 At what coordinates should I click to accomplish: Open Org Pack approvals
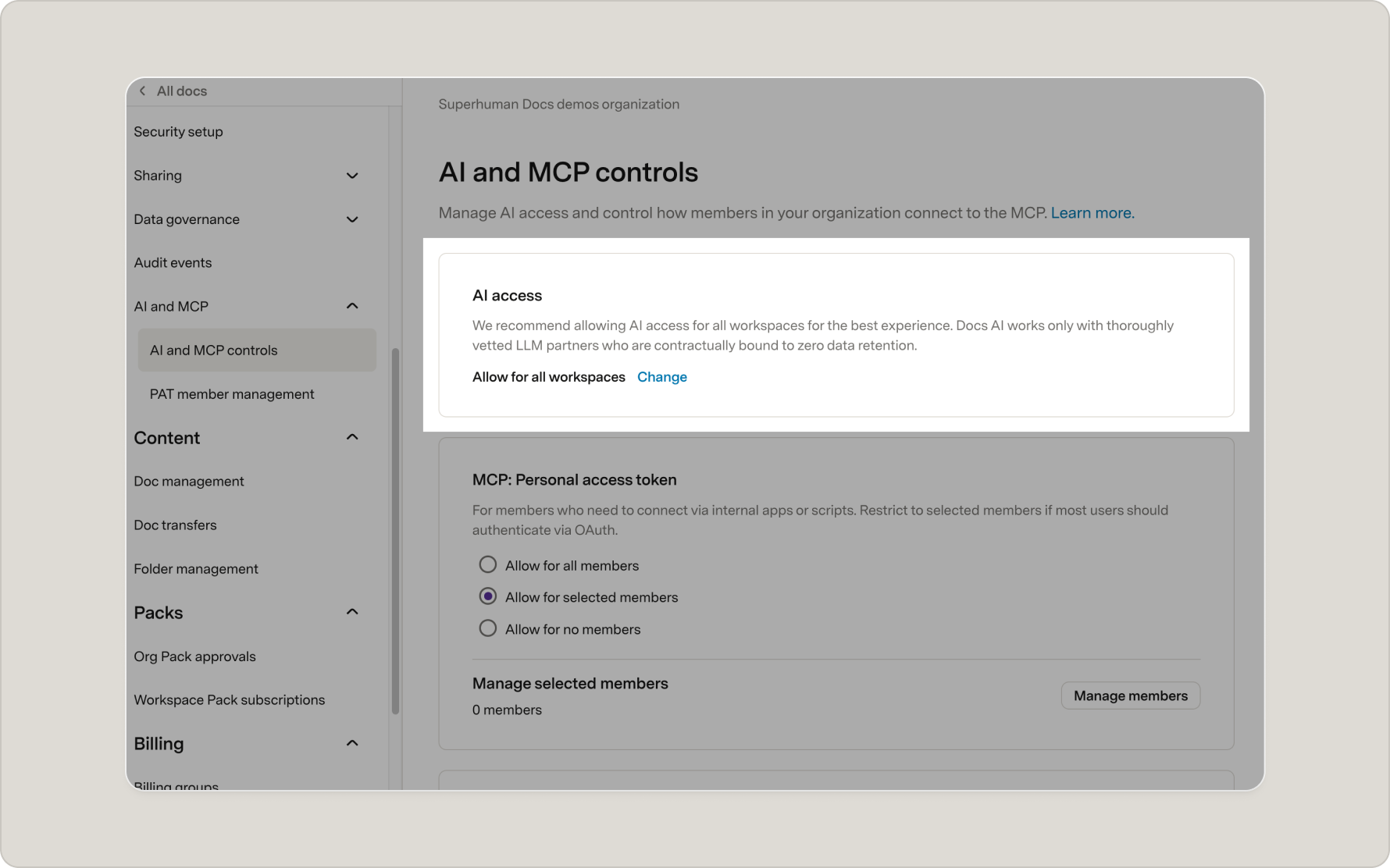tap(194, 656)
